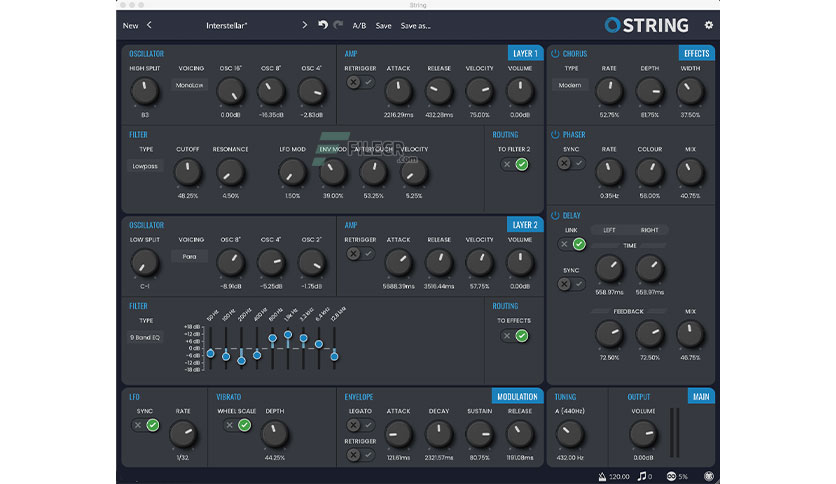Click the Delay Mix knob

[690, 334]
